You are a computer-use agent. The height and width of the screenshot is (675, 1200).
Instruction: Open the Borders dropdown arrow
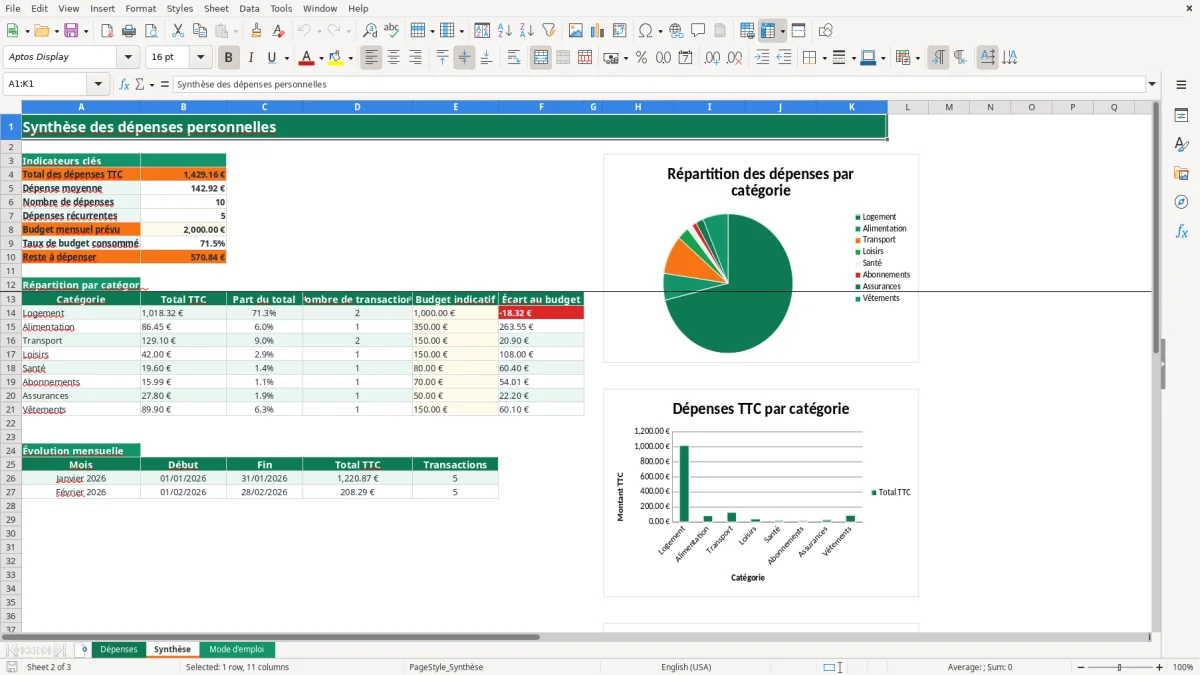point(823,58)
